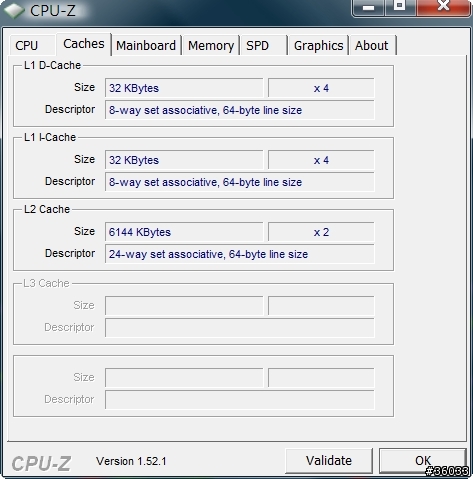Maximize the CPU-Z window
The width and height of the screenshot is (473, 479).
tap(400, 7)
